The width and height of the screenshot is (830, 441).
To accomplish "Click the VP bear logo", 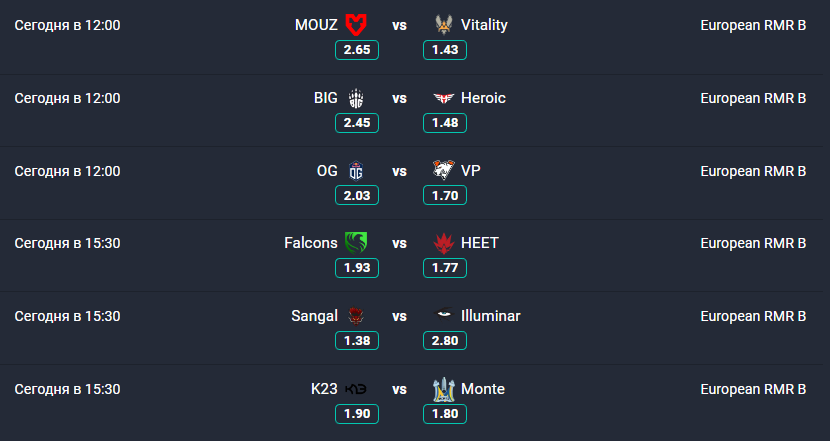I will (x=444, y=170).
